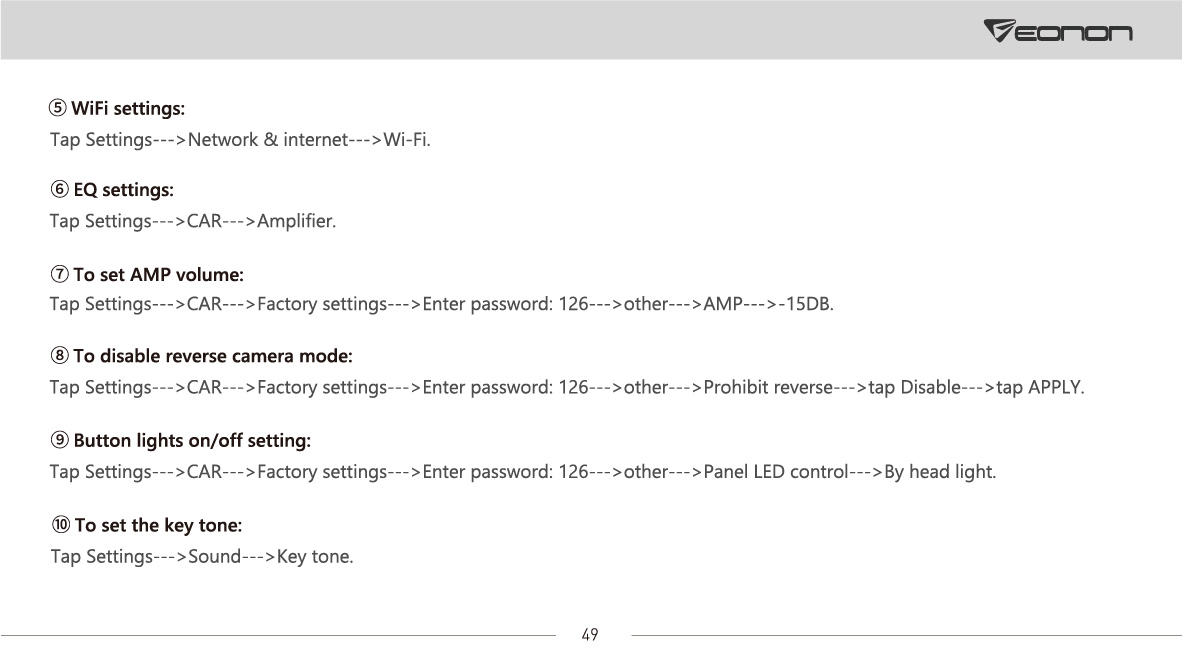This screenshot has height=650, width=1182.
Task: Click the Panel LED control text
Action: pyautogui.click(x=776, y=471)
